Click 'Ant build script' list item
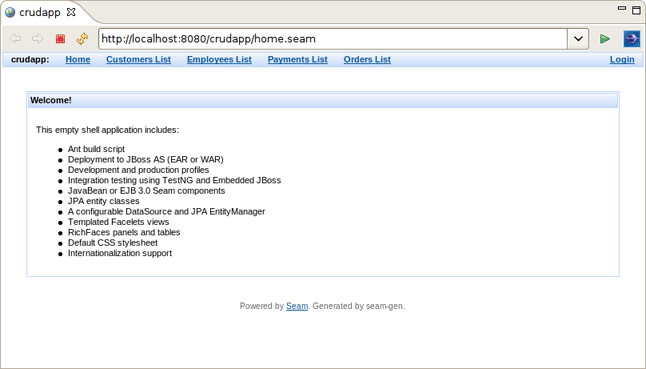The height and width of the screenshot is (369, 646). [96, 149]
